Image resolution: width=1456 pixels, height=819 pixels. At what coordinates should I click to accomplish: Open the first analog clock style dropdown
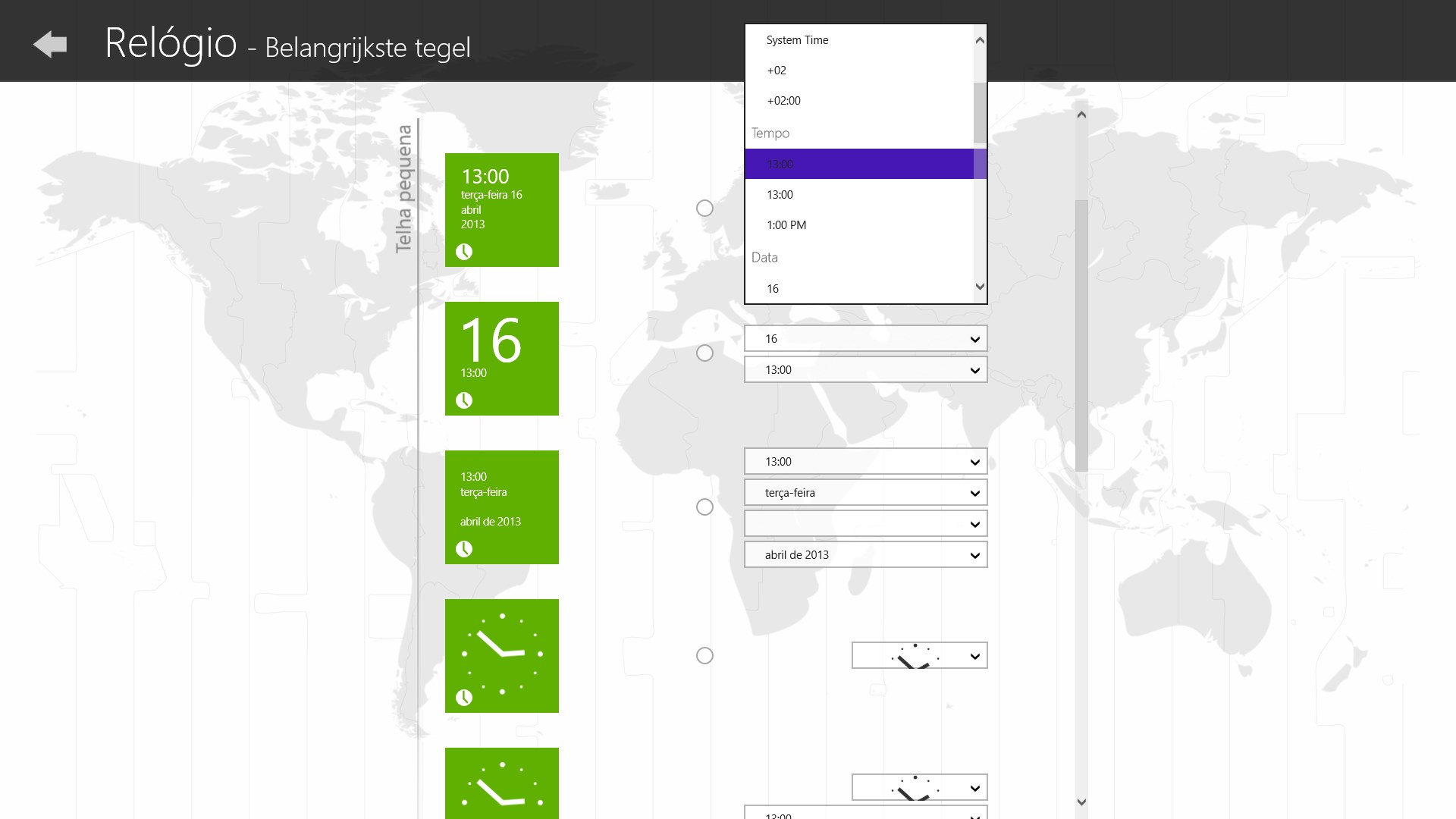click(x=919, y=656)
